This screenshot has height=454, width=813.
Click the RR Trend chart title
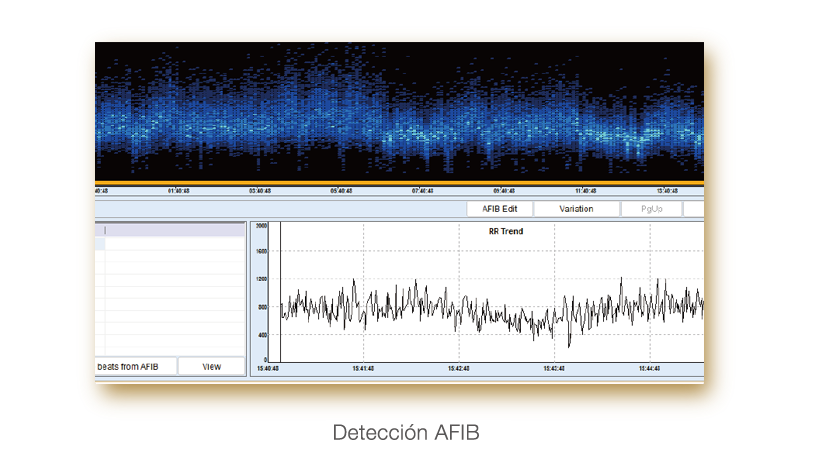[x=506, y=231]
